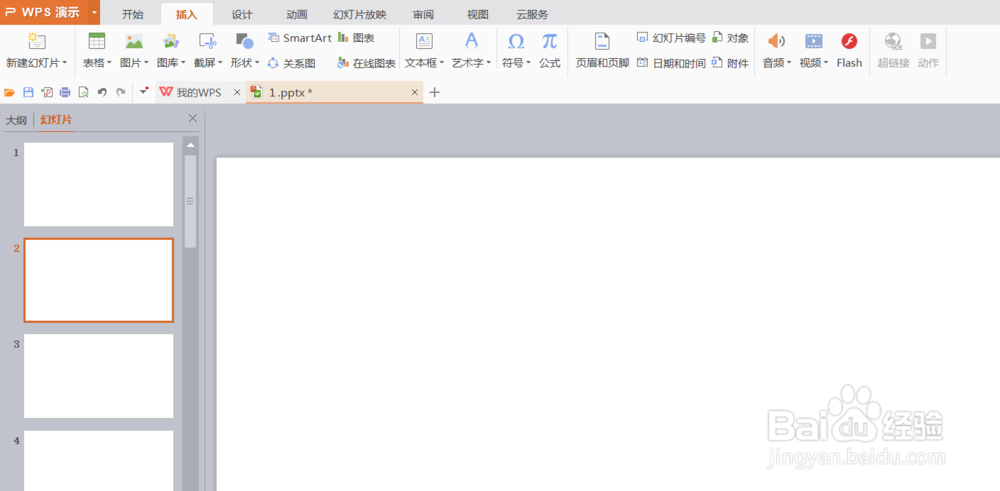Switch to the 开始 ribbon tab

coord(133,14)
